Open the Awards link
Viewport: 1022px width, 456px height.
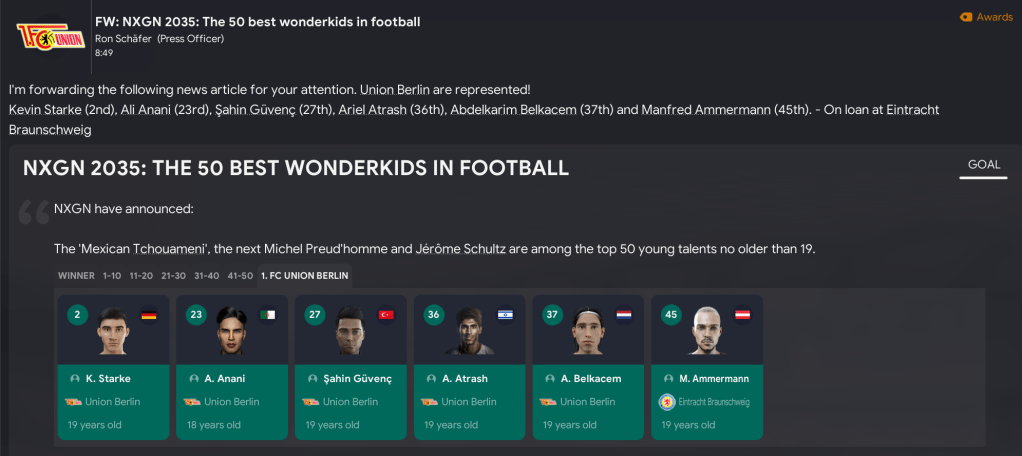click(986, 17)
